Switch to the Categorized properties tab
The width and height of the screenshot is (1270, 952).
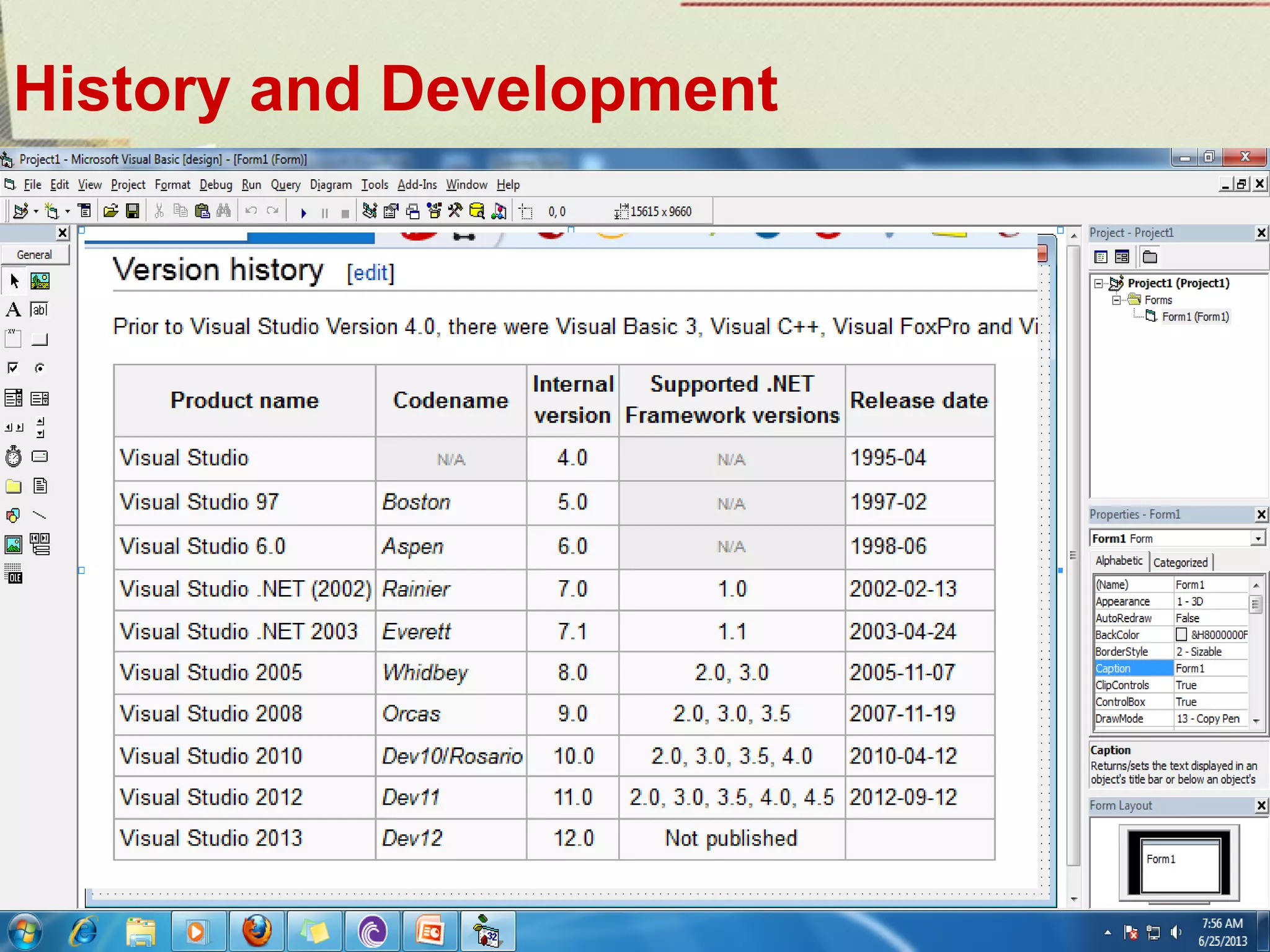1180,563
